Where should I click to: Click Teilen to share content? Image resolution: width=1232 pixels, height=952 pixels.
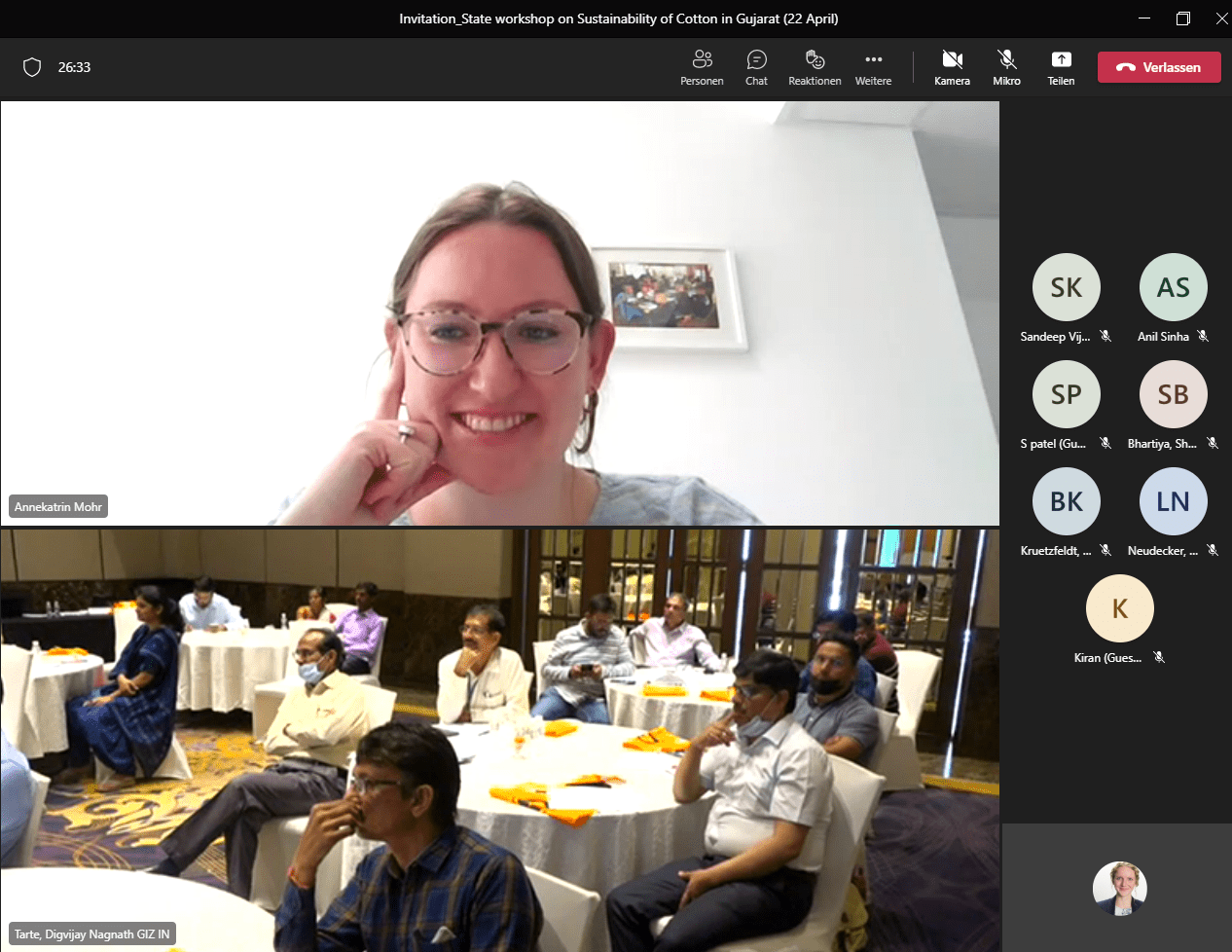(1061, 67)
